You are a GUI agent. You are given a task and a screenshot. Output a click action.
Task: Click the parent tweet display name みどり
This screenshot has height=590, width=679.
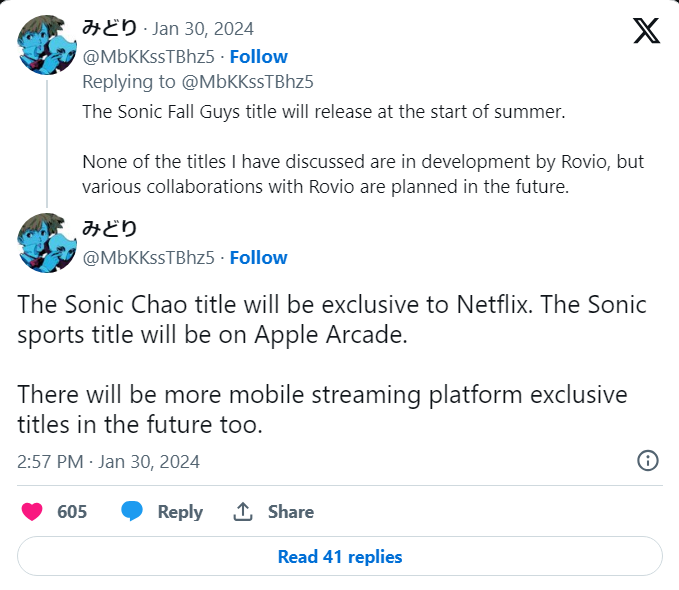(x=110, y=28)
